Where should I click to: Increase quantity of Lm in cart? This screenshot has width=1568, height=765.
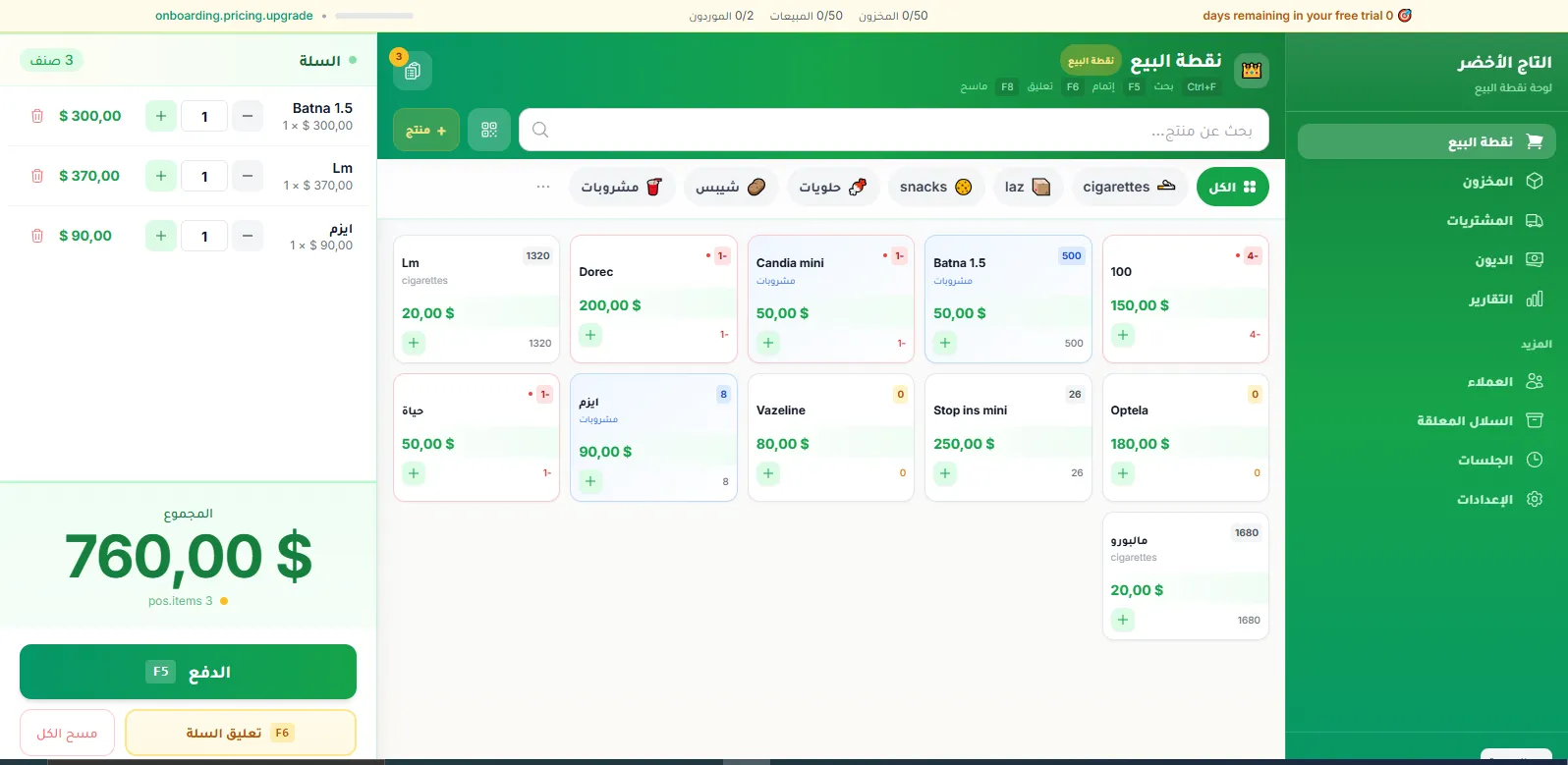tap(161, 176)
